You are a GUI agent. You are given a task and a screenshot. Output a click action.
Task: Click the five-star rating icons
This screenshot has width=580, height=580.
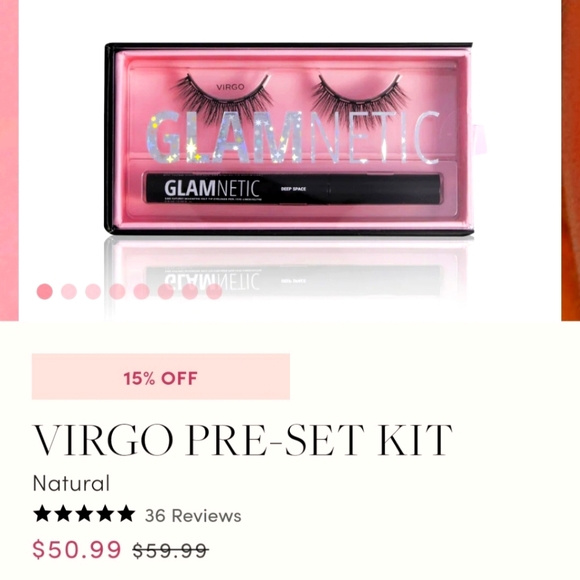coord(84,514)
